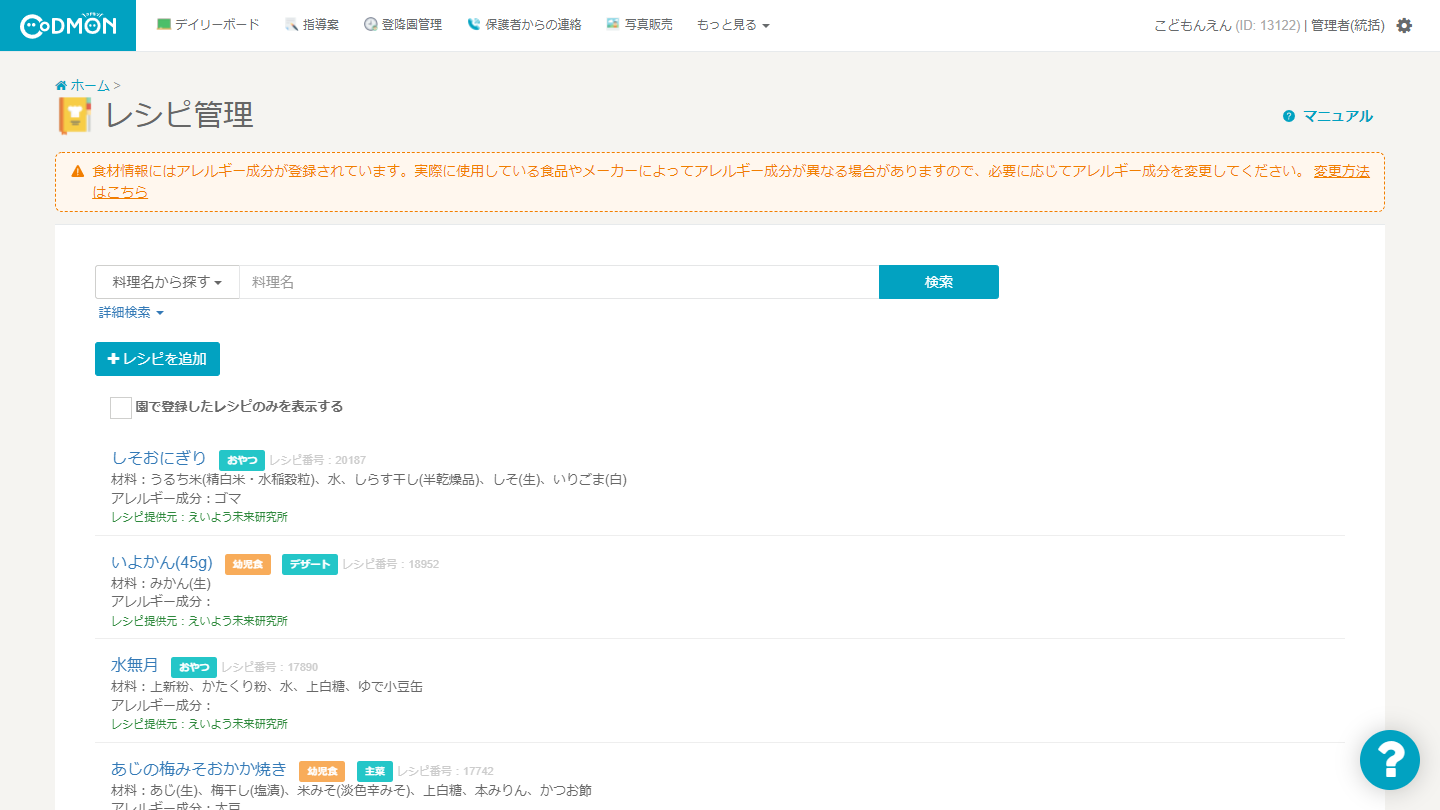Open the マニュアル link

(x=1338, y=116)
